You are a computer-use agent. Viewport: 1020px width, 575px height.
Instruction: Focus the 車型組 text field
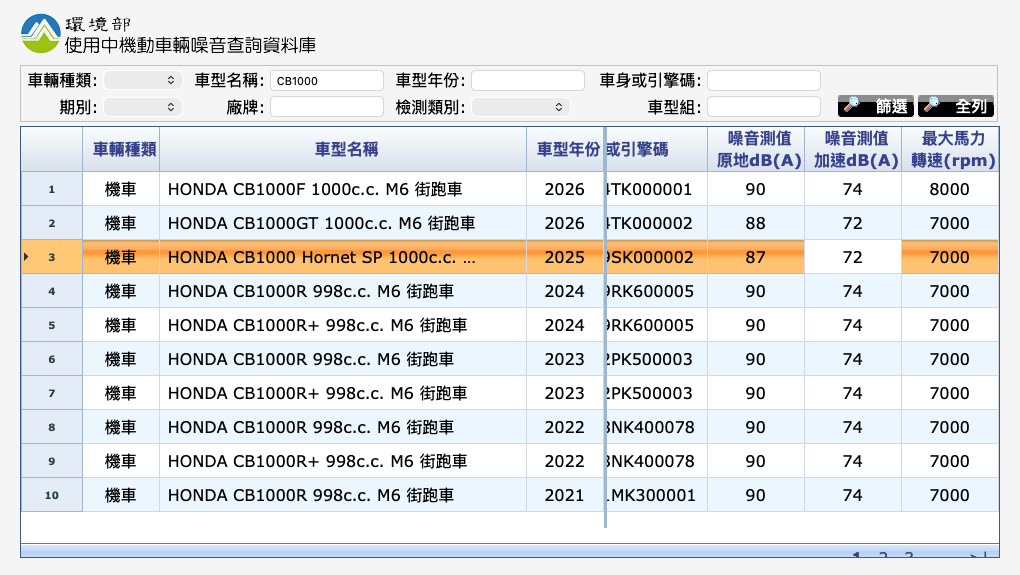pos(763,106)
